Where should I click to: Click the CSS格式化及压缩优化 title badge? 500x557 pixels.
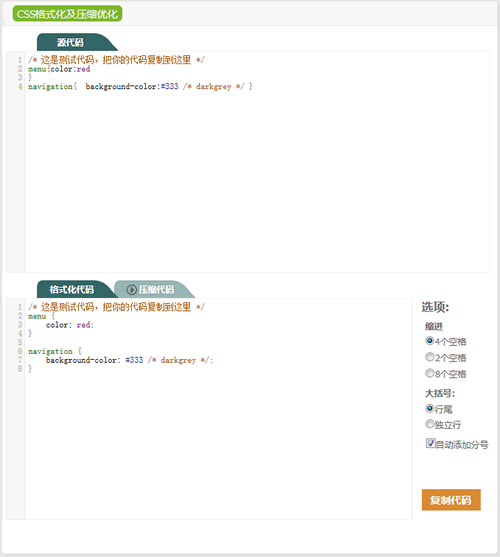click(67, 14)
